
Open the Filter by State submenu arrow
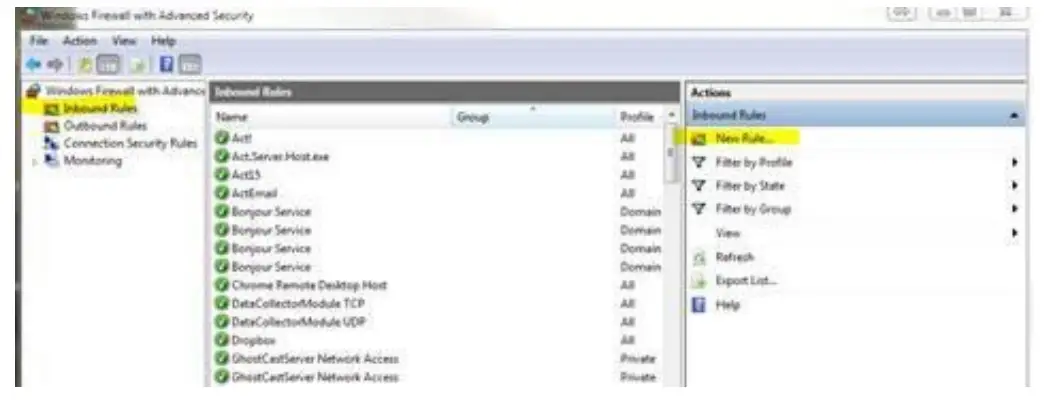tap(1014, 185)
